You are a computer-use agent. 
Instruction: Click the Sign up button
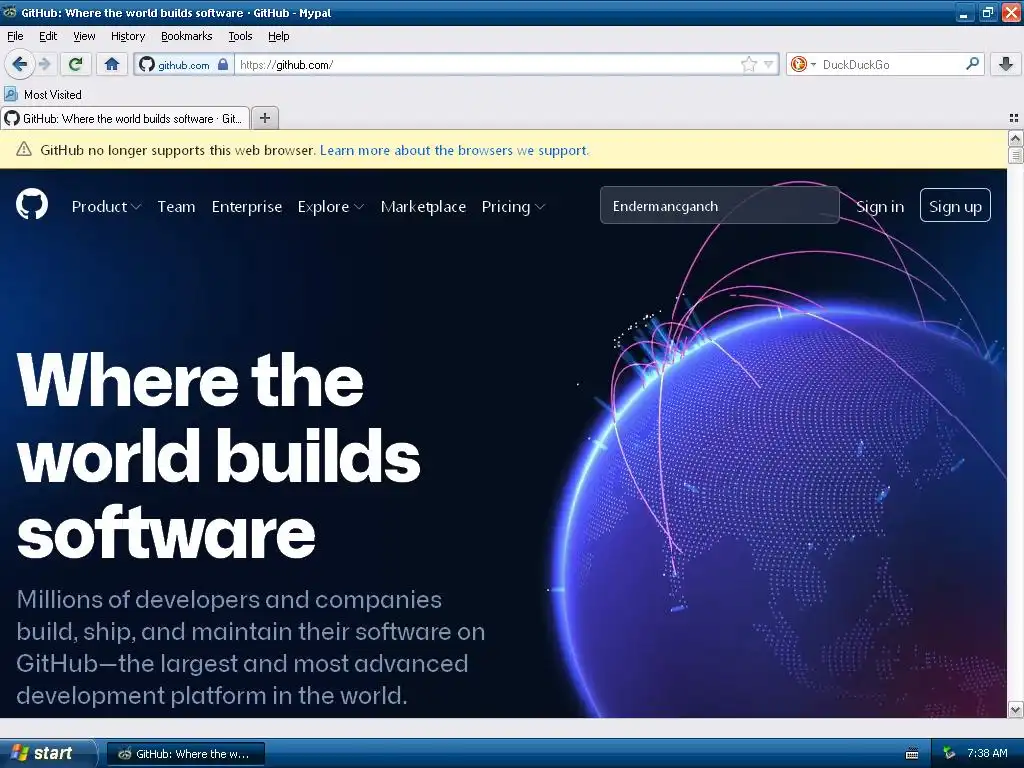coord(955,205)
